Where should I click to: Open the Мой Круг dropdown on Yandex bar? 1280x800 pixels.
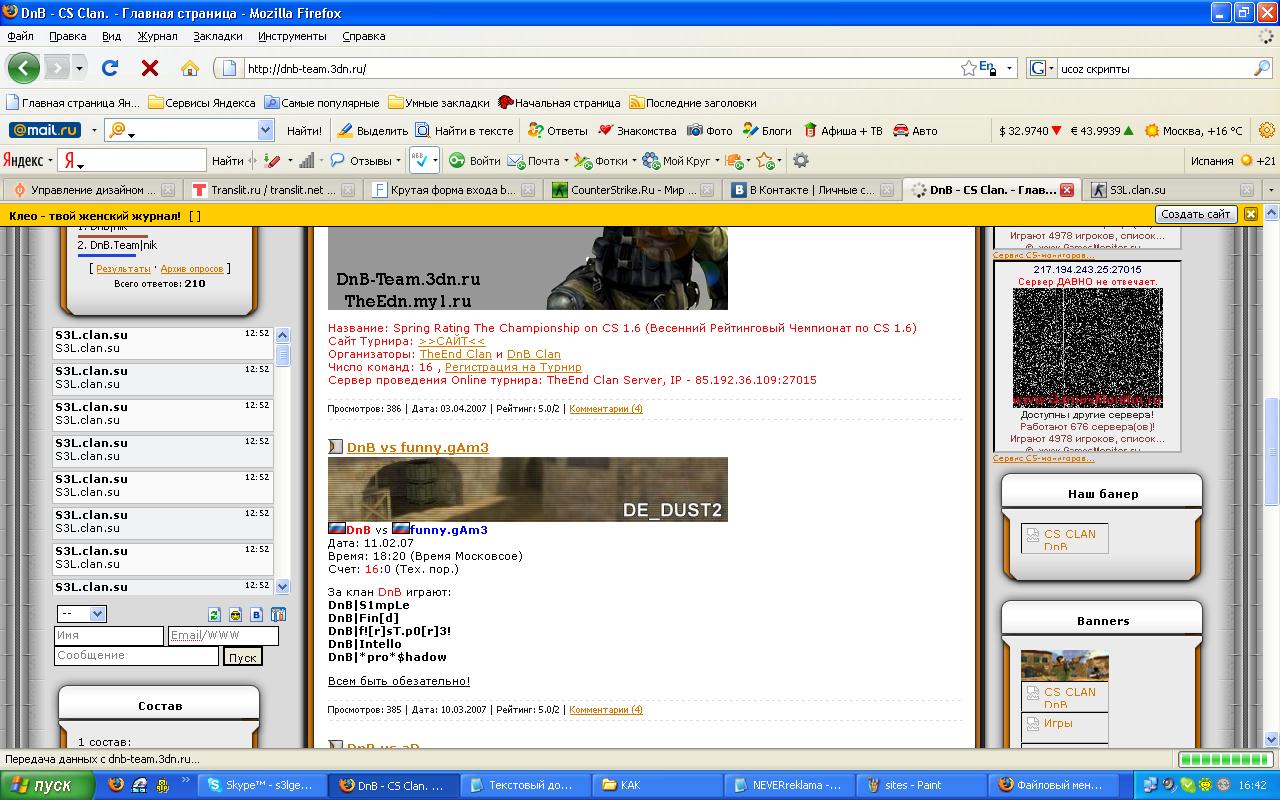[x=718, y=160]
